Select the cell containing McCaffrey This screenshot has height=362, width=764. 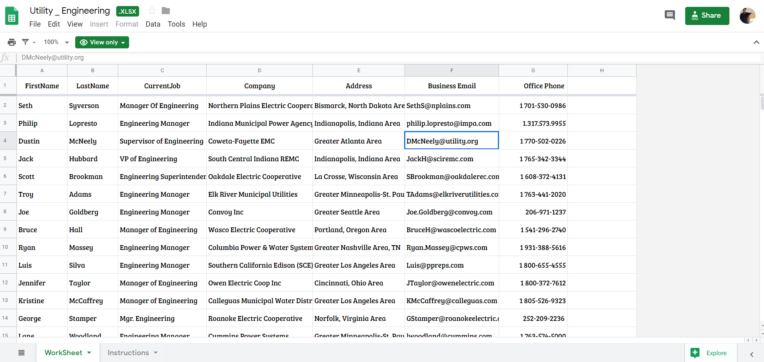pos(93,301)
